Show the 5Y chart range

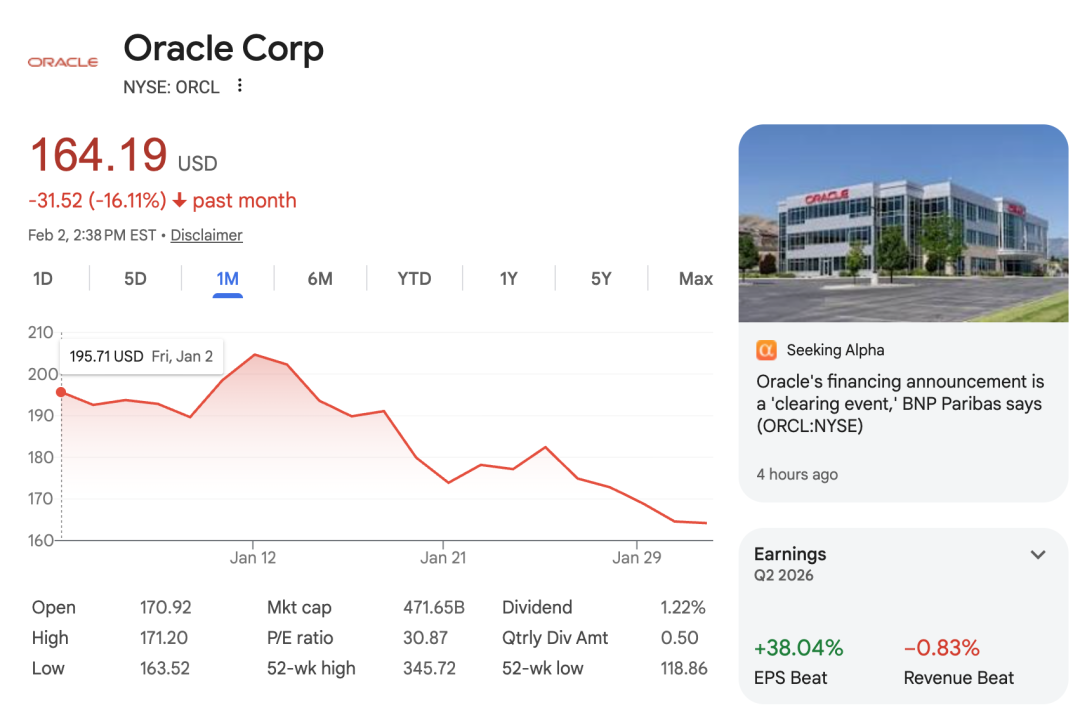(601, 279)
